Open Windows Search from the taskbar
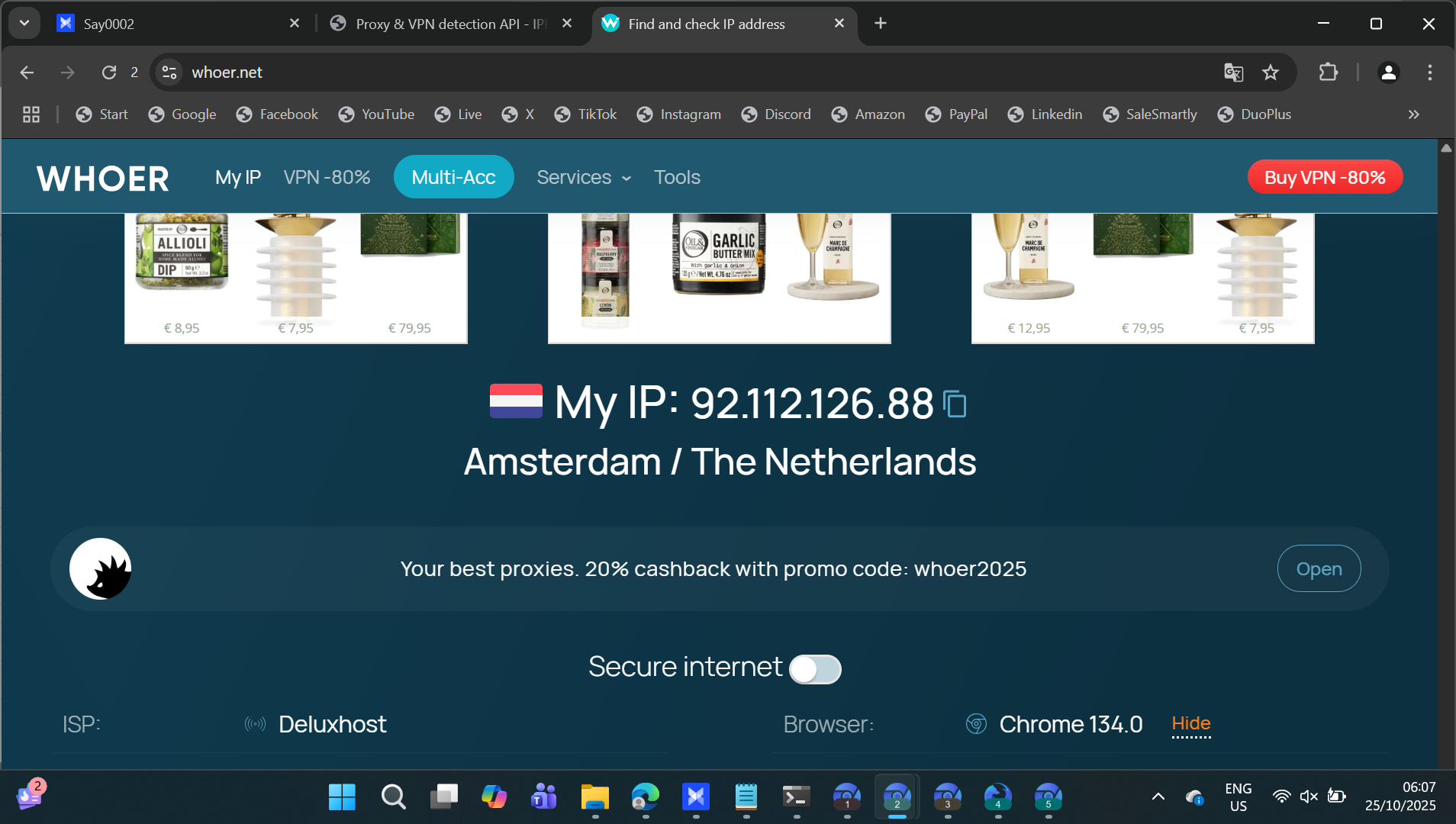 point(393,797)
